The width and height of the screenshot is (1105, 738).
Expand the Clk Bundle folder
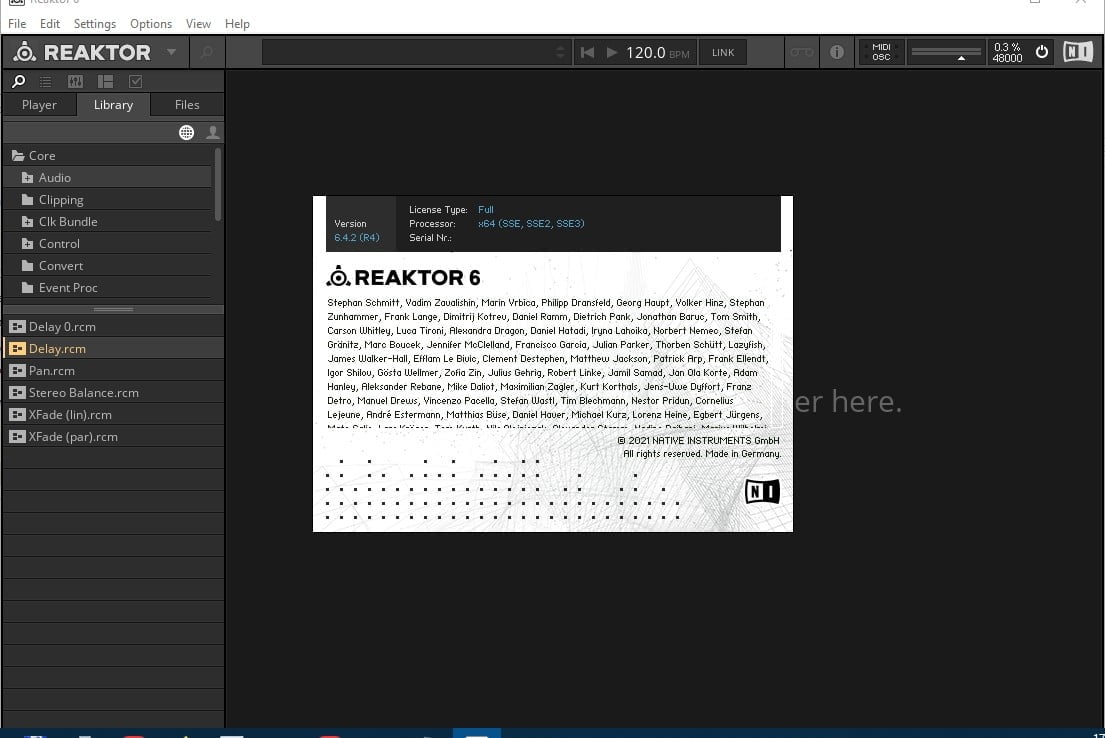pyautogui.click(x=27, y=222)
